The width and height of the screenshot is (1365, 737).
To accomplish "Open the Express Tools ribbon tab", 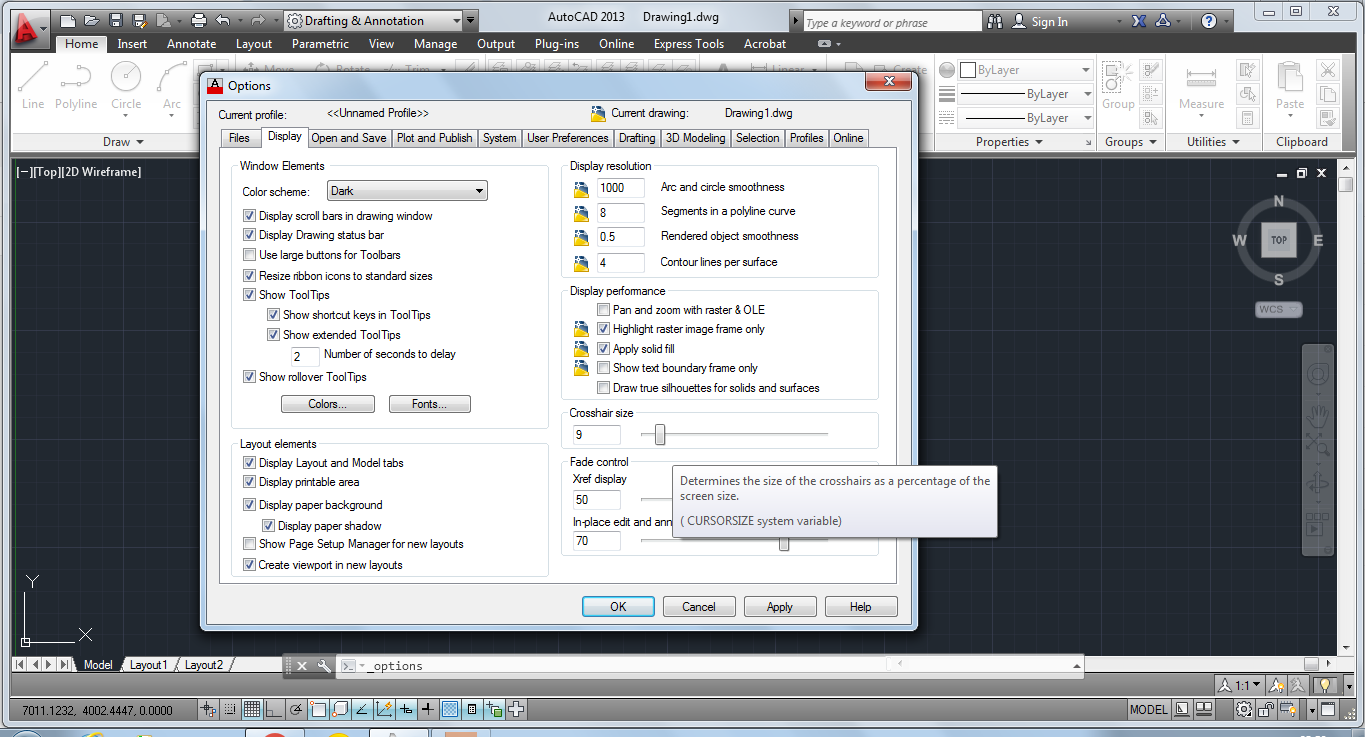I will coord(689,44).
